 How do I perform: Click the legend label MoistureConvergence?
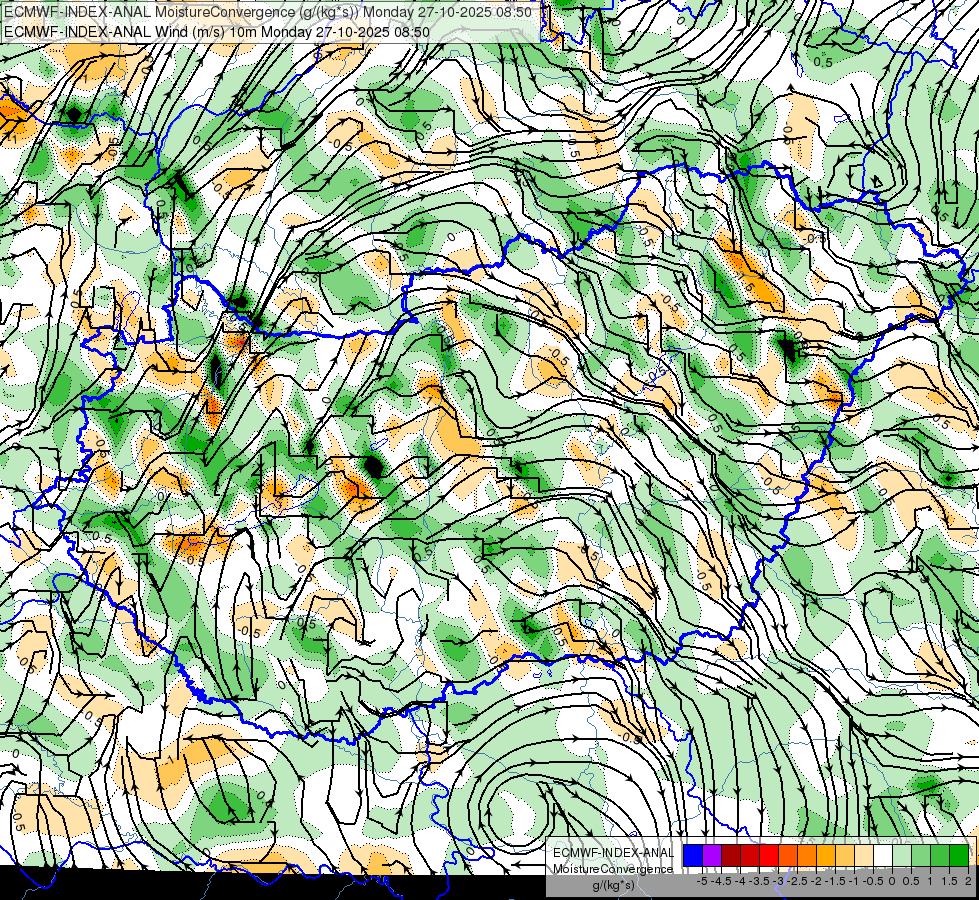613,869
